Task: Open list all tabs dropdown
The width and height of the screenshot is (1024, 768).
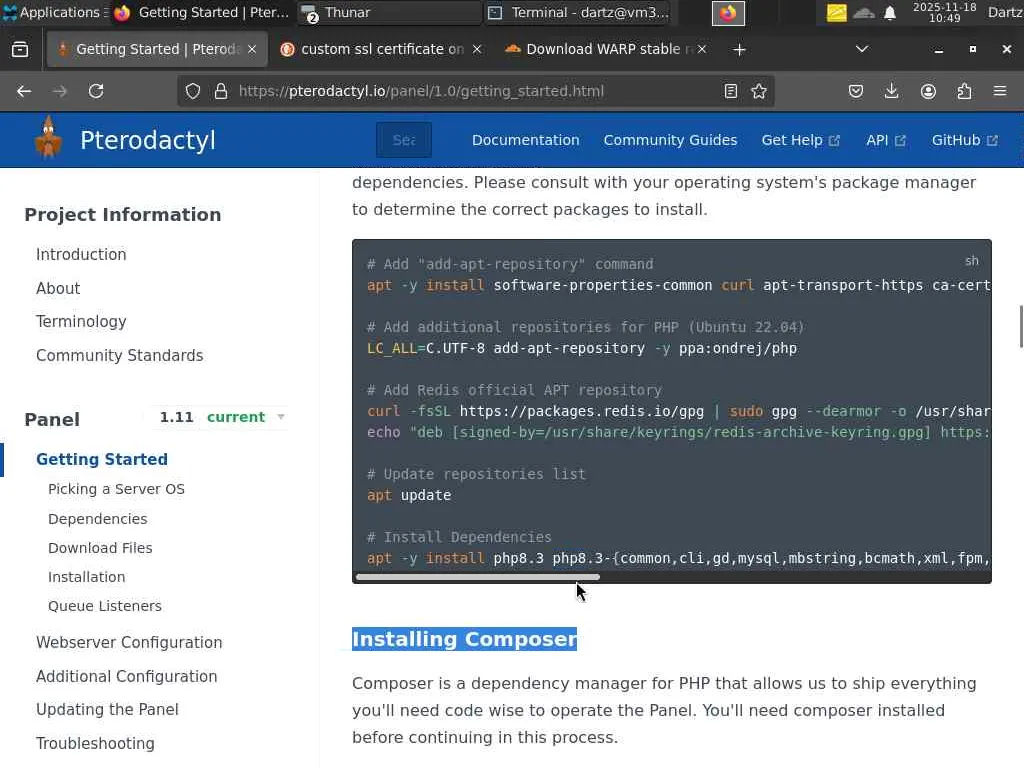Action: point(862,50)
